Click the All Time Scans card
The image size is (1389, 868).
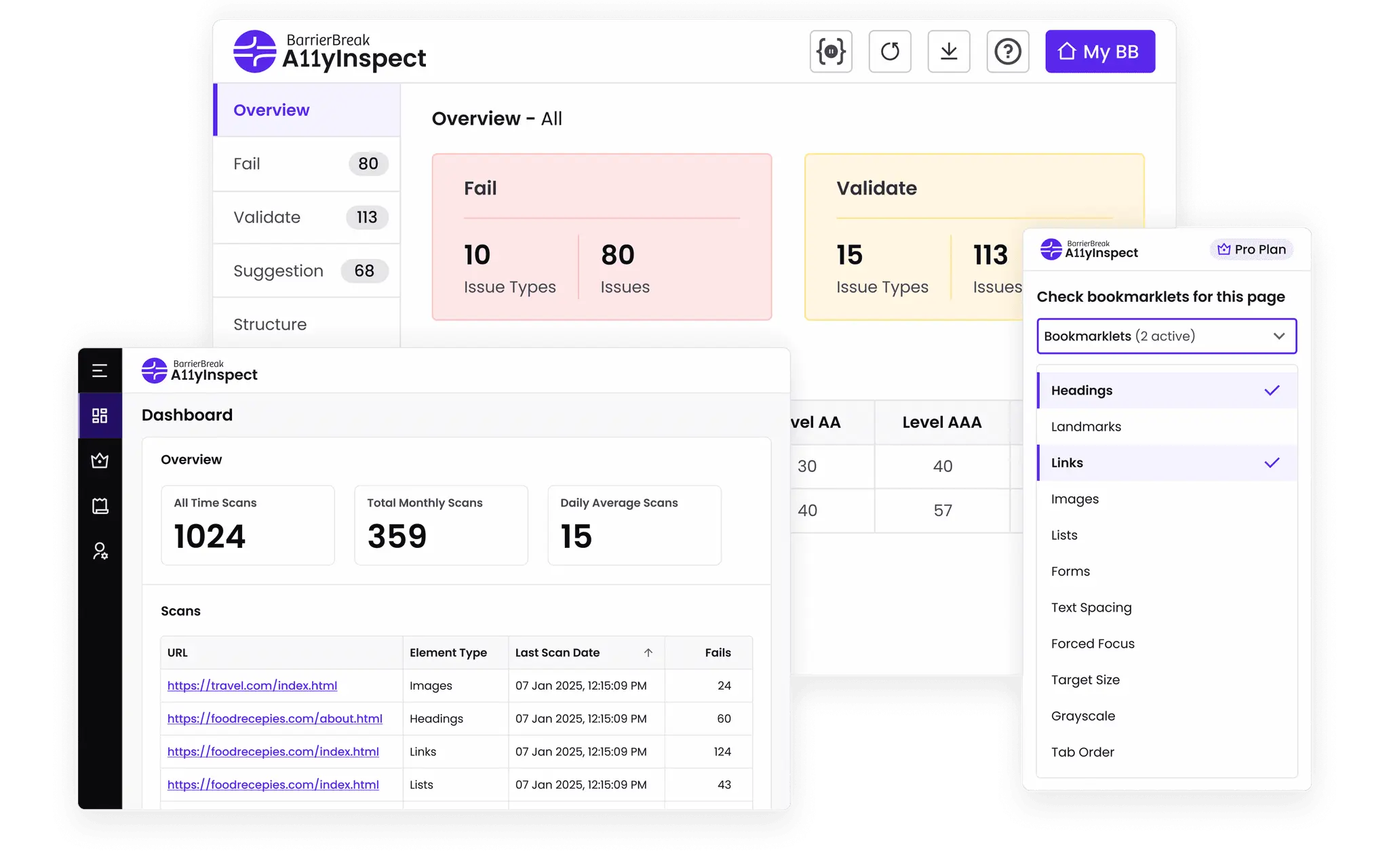tap(248, 525)
